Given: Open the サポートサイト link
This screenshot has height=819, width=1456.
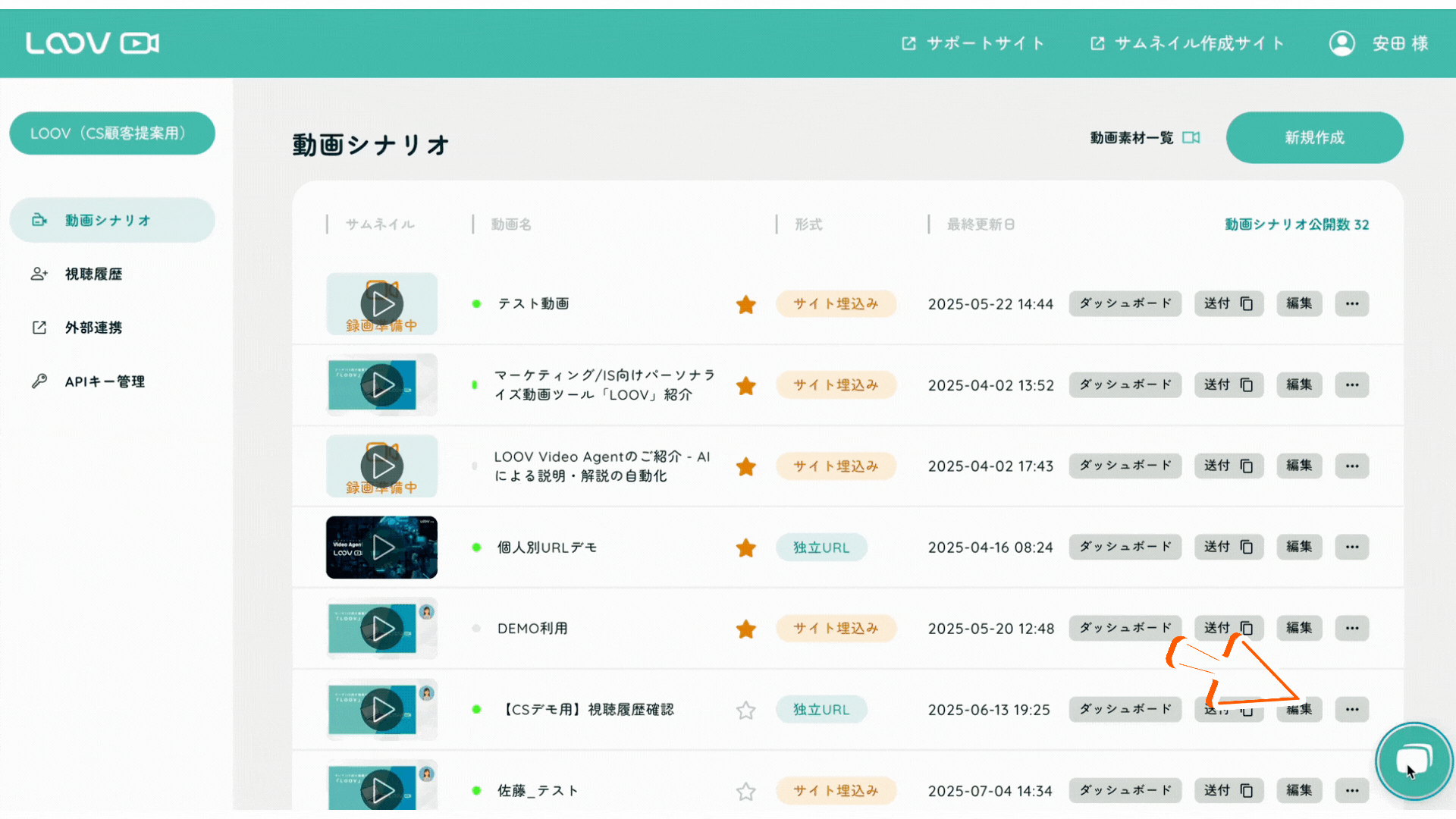Looking at the screenshot, I should pyautogui.click(x=973, y=43).
